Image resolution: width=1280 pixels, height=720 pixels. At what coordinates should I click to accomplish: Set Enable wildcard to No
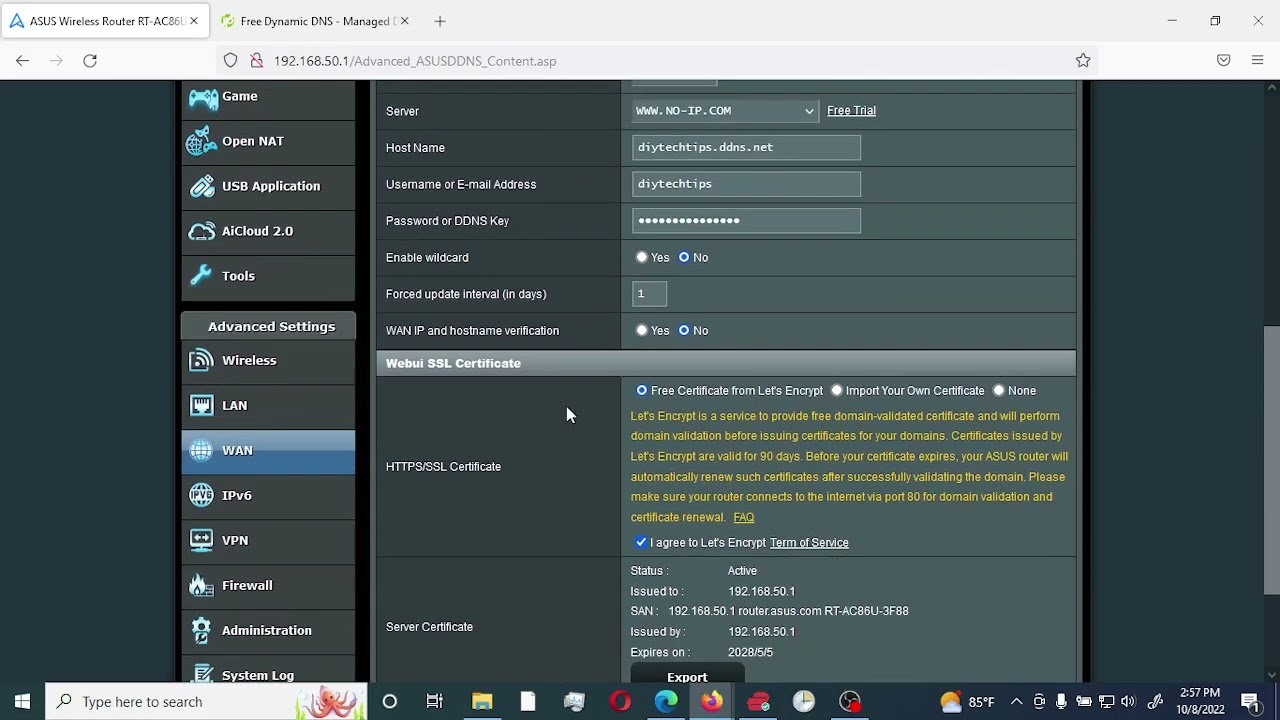(684, 258)
